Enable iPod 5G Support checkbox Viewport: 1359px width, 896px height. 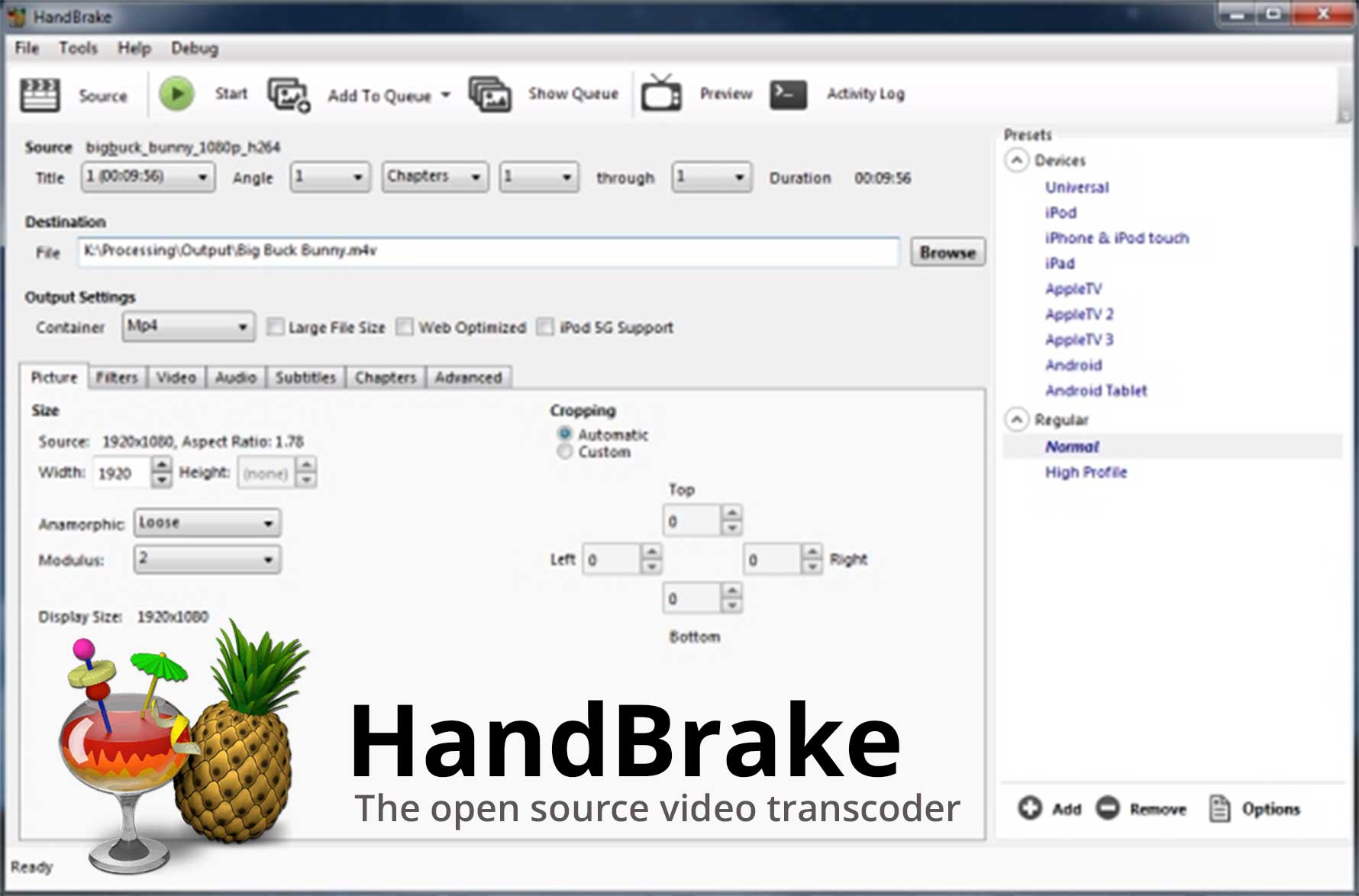tap(544, 327)
